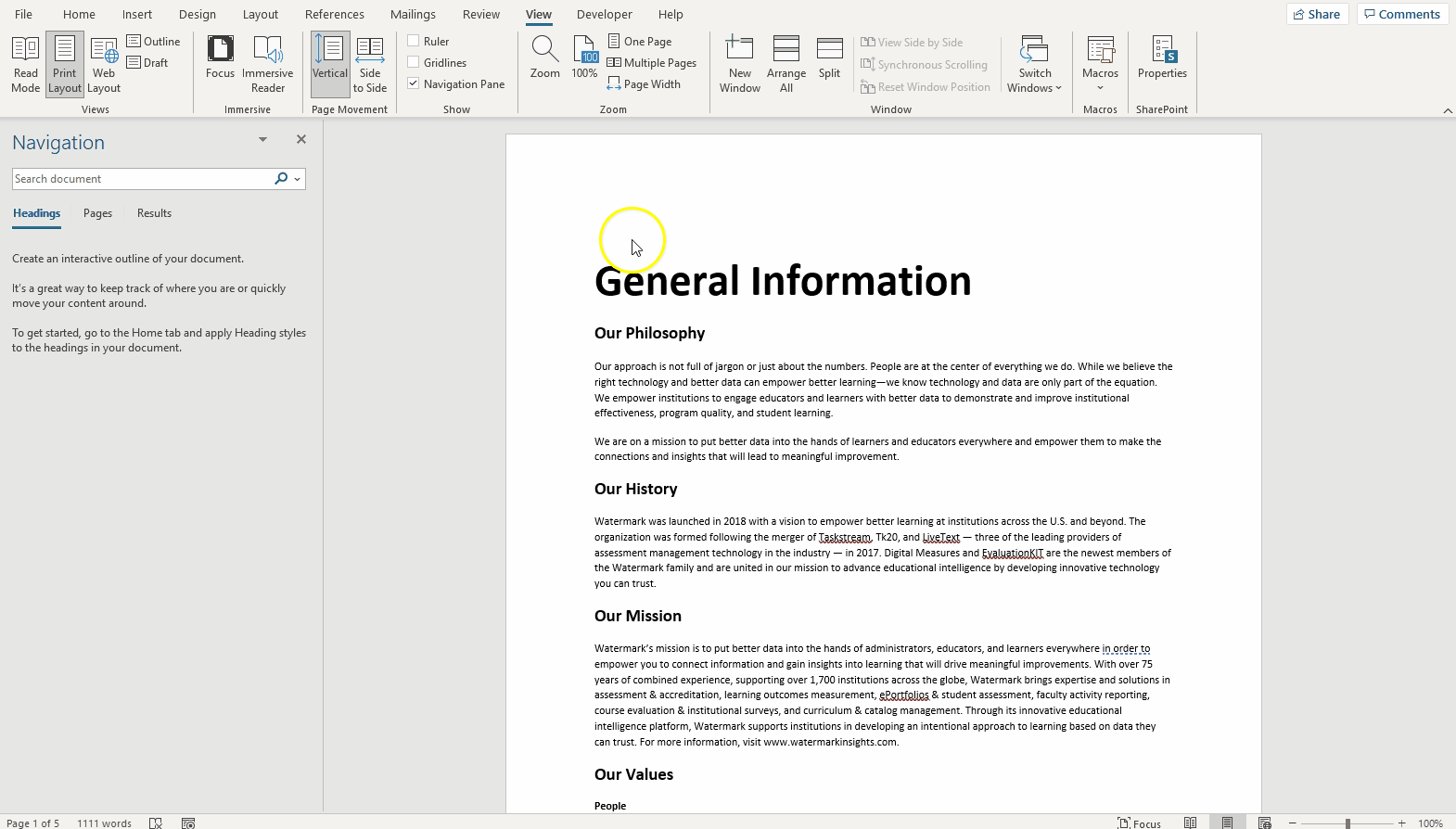Click the search magnifier in Navigation pane

point(281,179)
